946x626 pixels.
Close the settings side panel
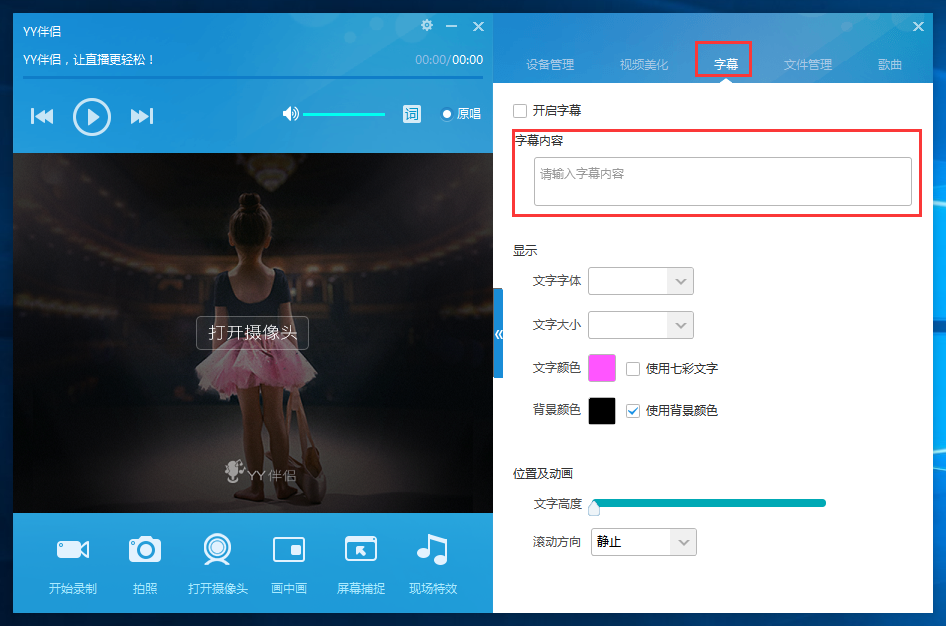tap(918, 27)
